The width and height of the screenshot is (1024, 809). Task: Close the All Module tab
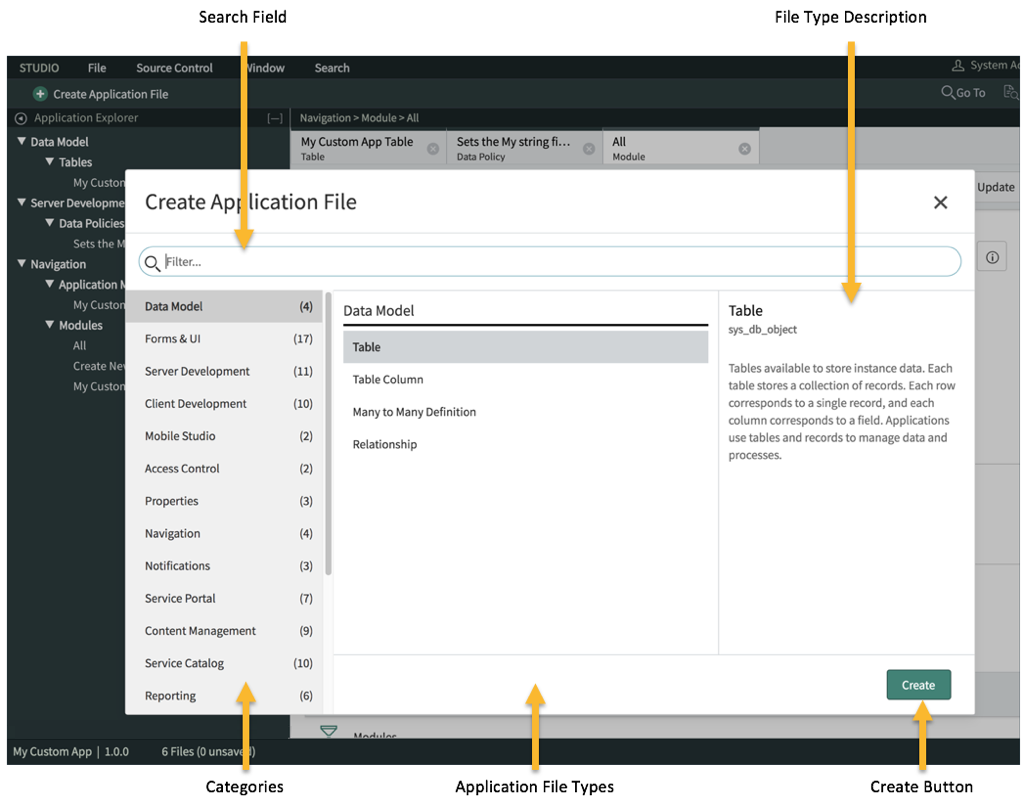743,147
